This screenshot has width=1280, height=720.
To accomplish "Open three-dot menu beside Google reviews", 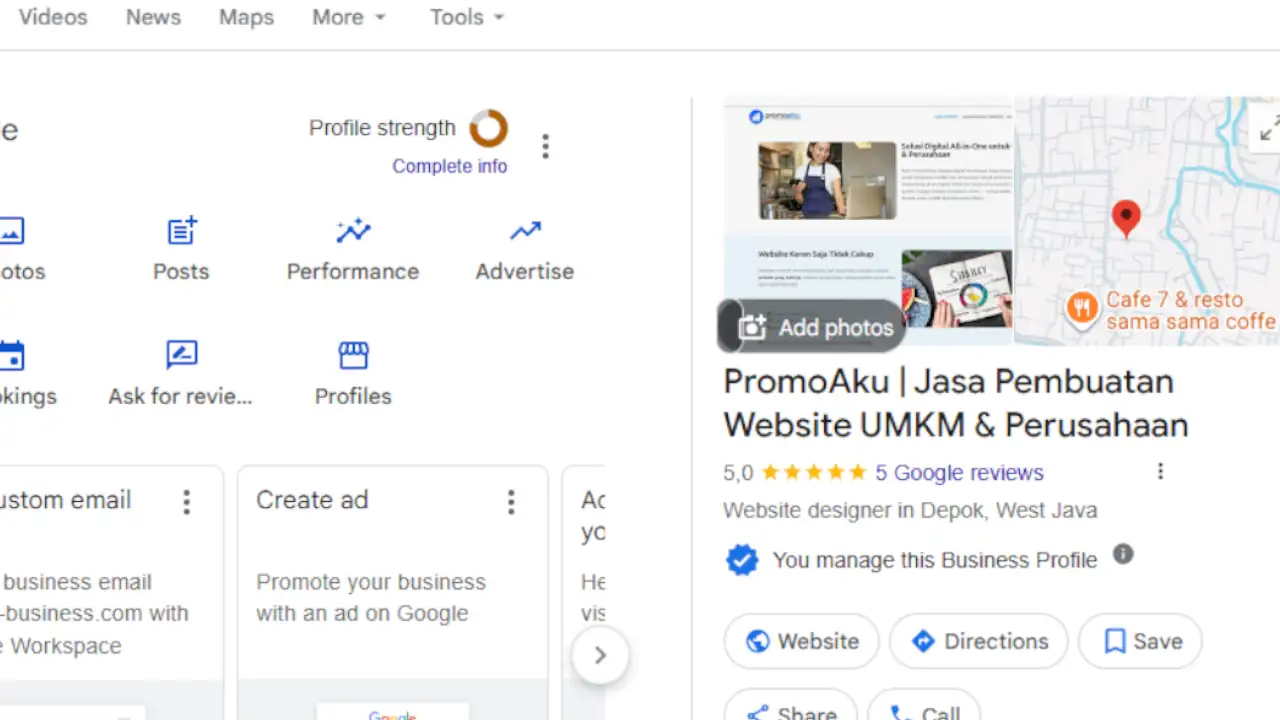I will (1160, 471).
